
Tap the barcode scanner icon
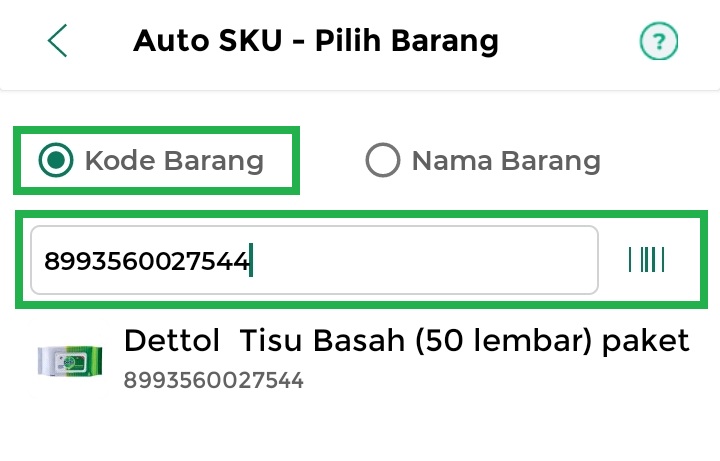[647, 260]
